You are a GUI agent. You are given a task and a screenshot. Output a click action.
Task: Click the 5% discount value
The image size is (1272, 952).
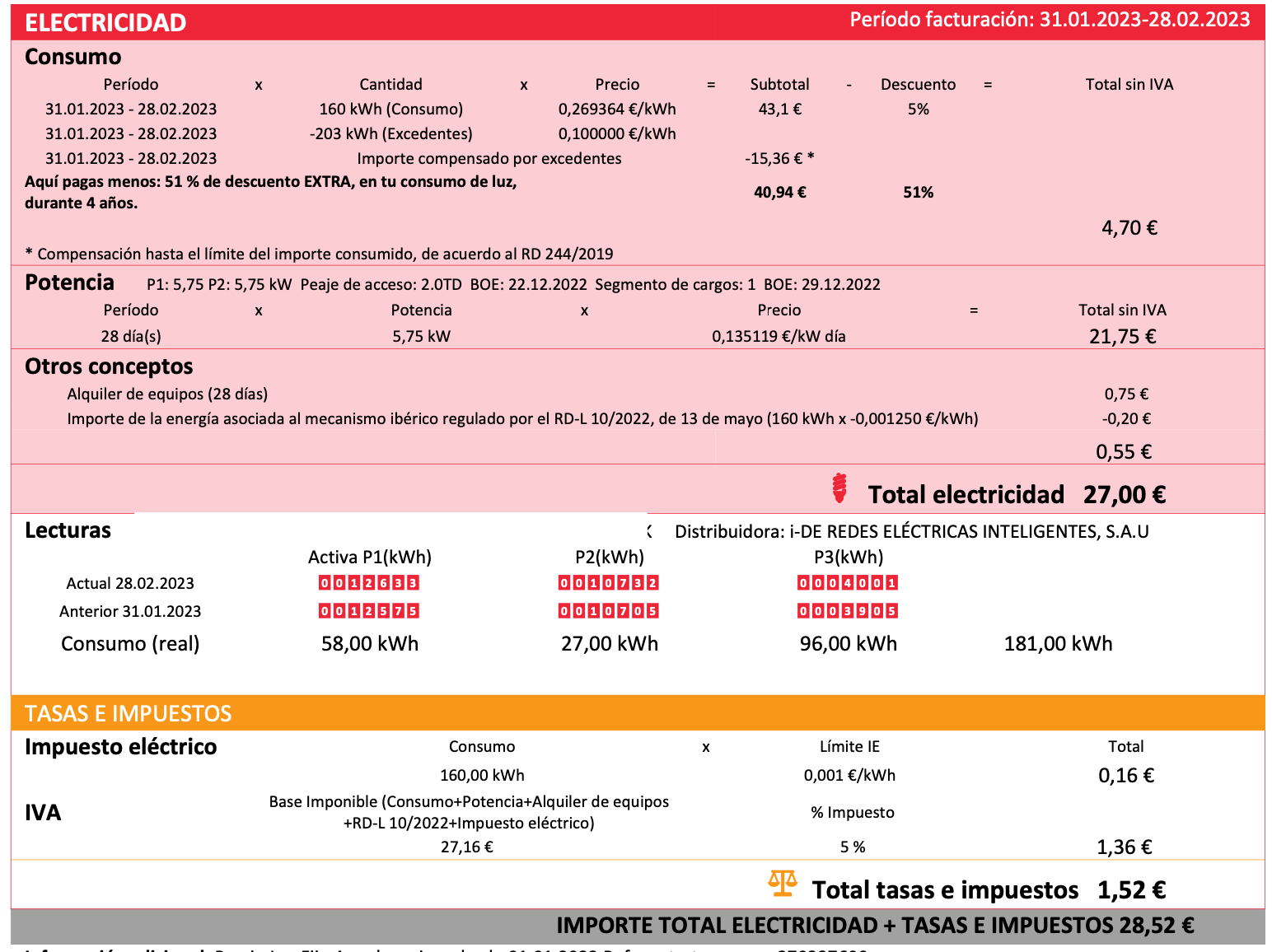point(919,109)
